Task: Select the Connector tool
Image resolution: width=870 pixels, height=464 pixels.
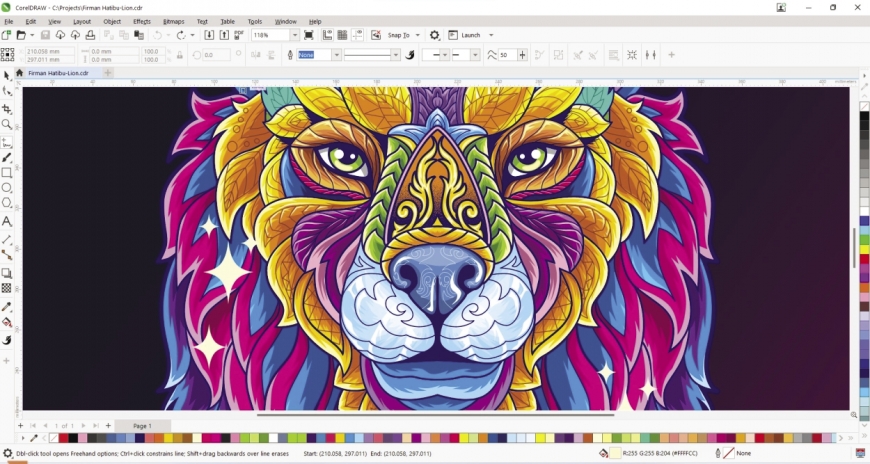Action: point(7,255)
